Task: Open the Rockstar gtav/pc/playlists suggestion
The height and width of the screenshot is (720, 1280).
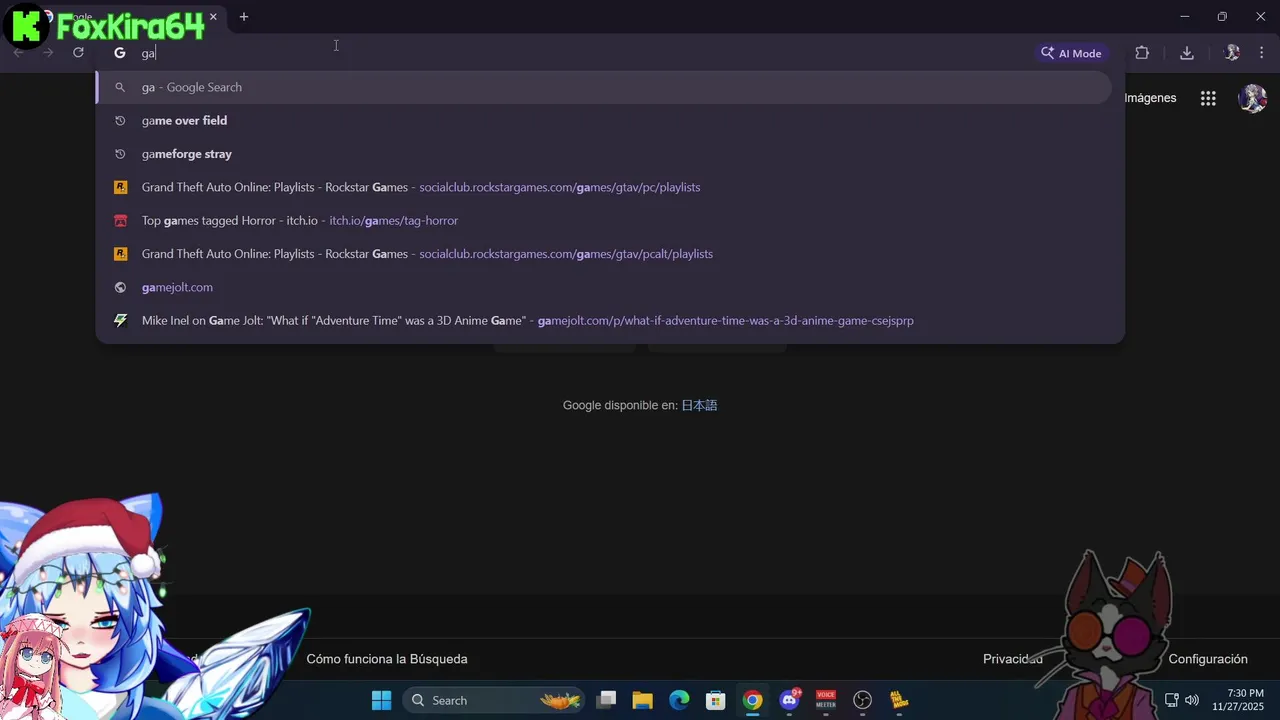Action: tap(604, 187)
